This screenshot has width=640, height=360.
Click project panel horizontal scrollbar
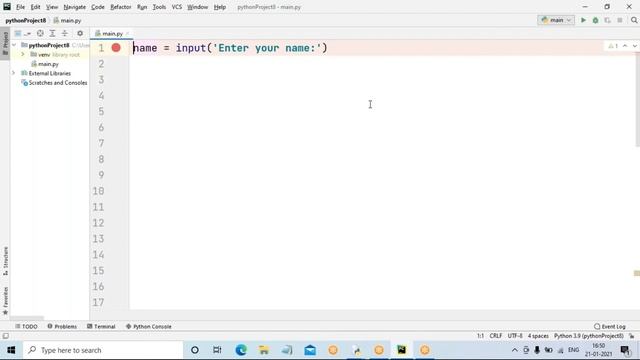click(x=27, y=318)
